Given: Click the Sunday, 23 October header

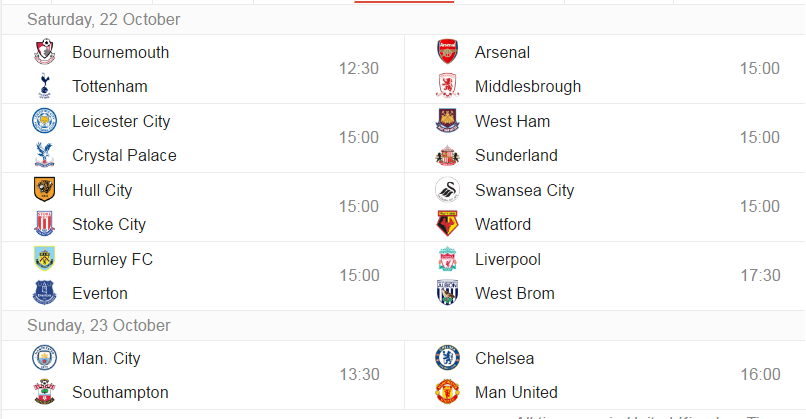Looking at the screenshot, I should coord(99,325).
